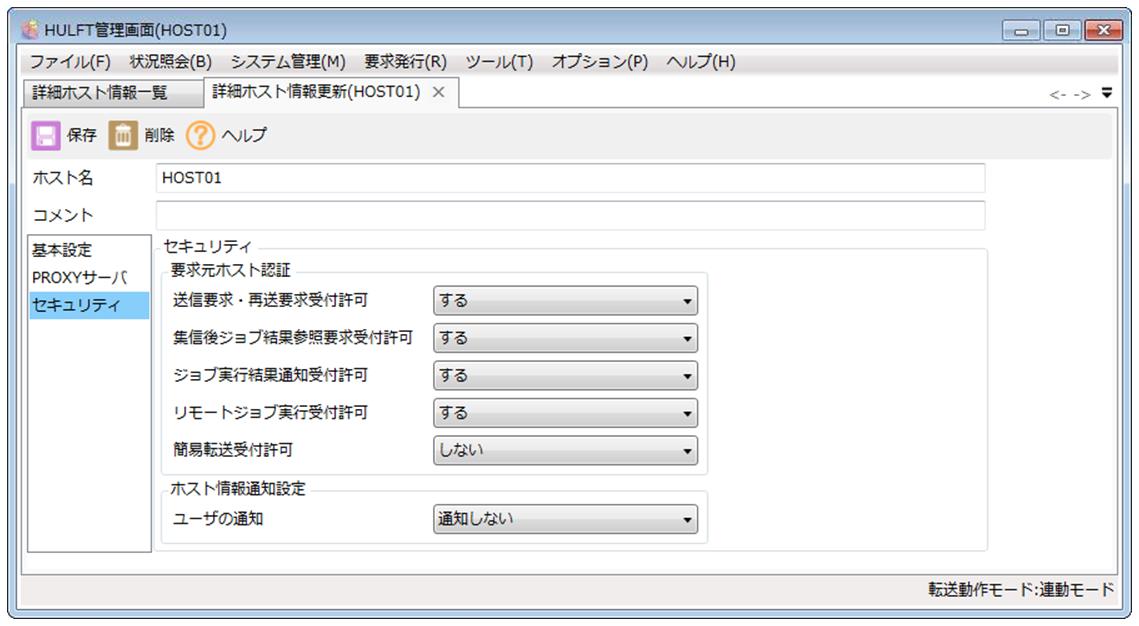Viewport: 1139px width, 626px height.
Task: Click the ホスト情報通知設定 group title
Action: tap(238, 489)
